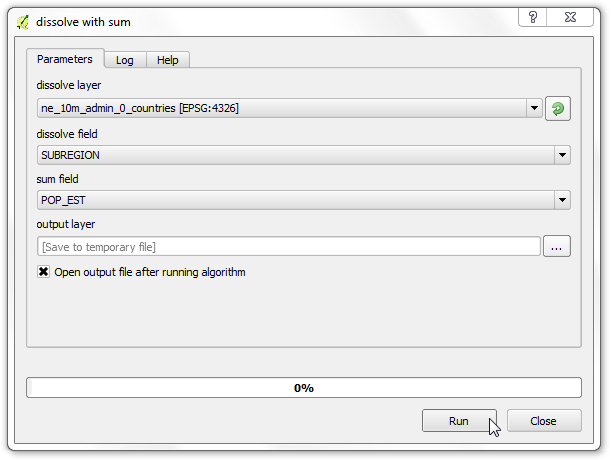The image size is (611, 460).
Task: Open output layer browse button
Action: [x=556, y=246]
